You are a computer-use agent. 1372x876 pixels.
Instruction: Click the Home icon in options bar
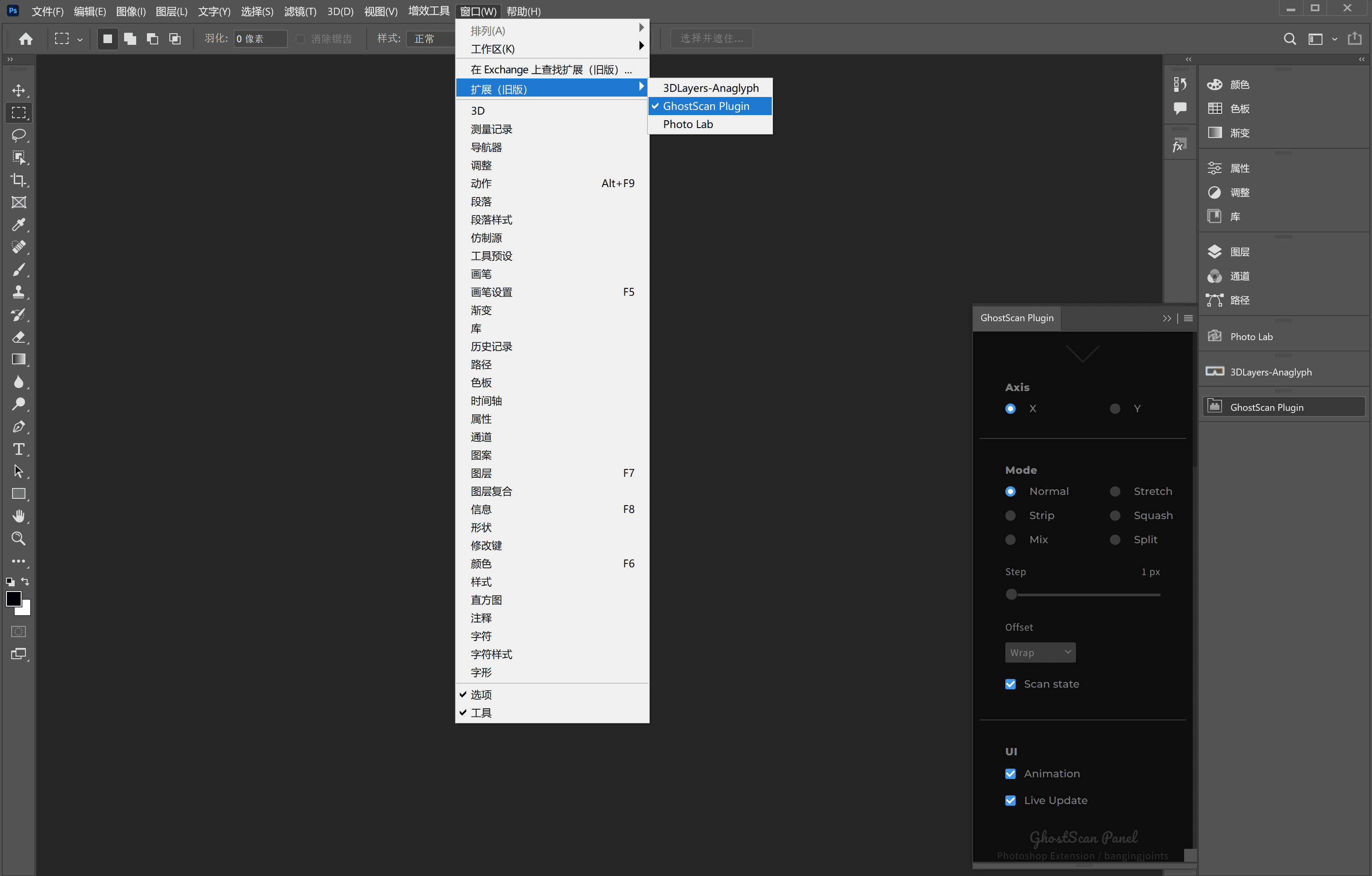point(26,39)
